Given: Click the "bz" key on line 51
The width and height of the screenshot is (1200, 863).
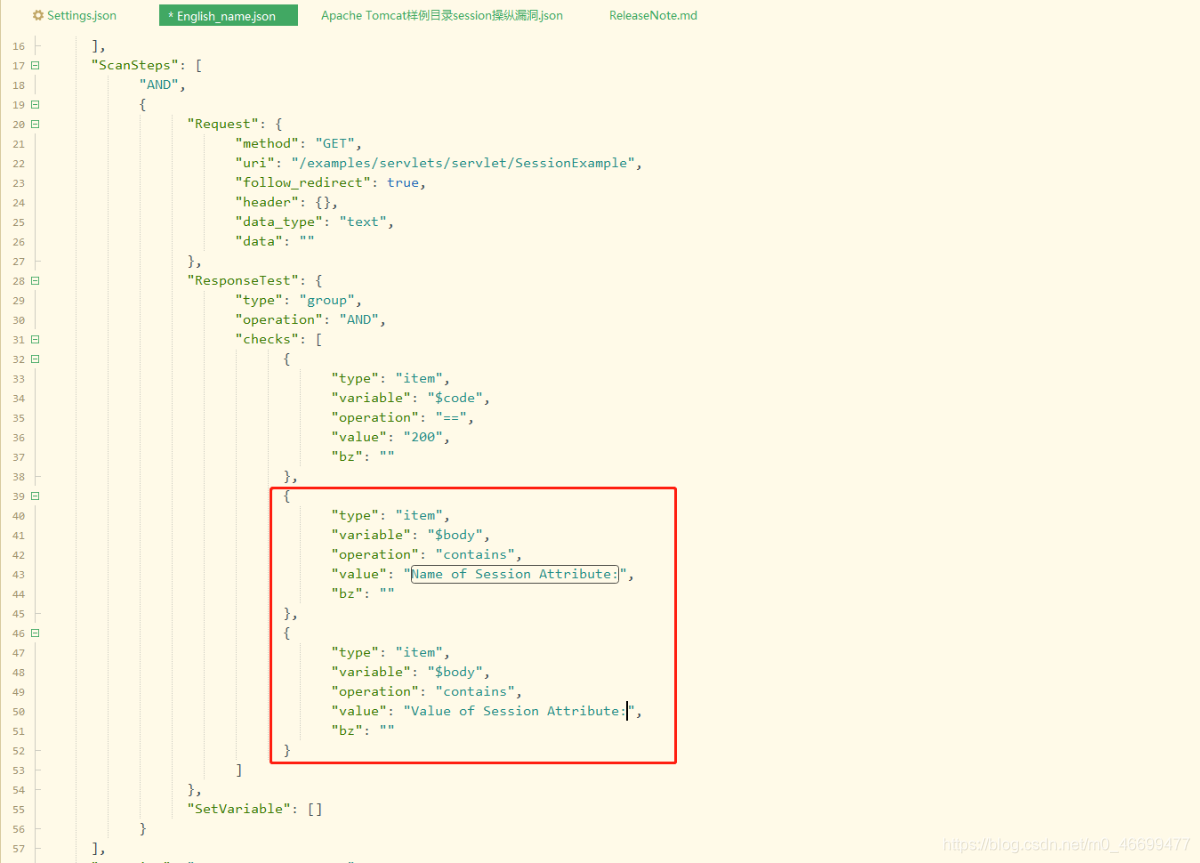Looking at the screenshot, I should (347, 731).
